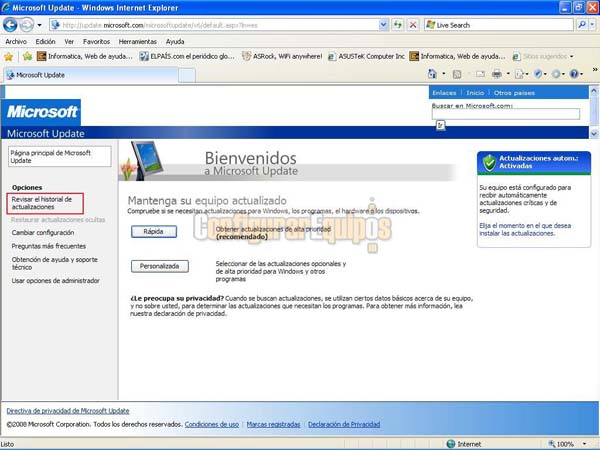Click the Help question mark toolbar icon

pos(576,74)
